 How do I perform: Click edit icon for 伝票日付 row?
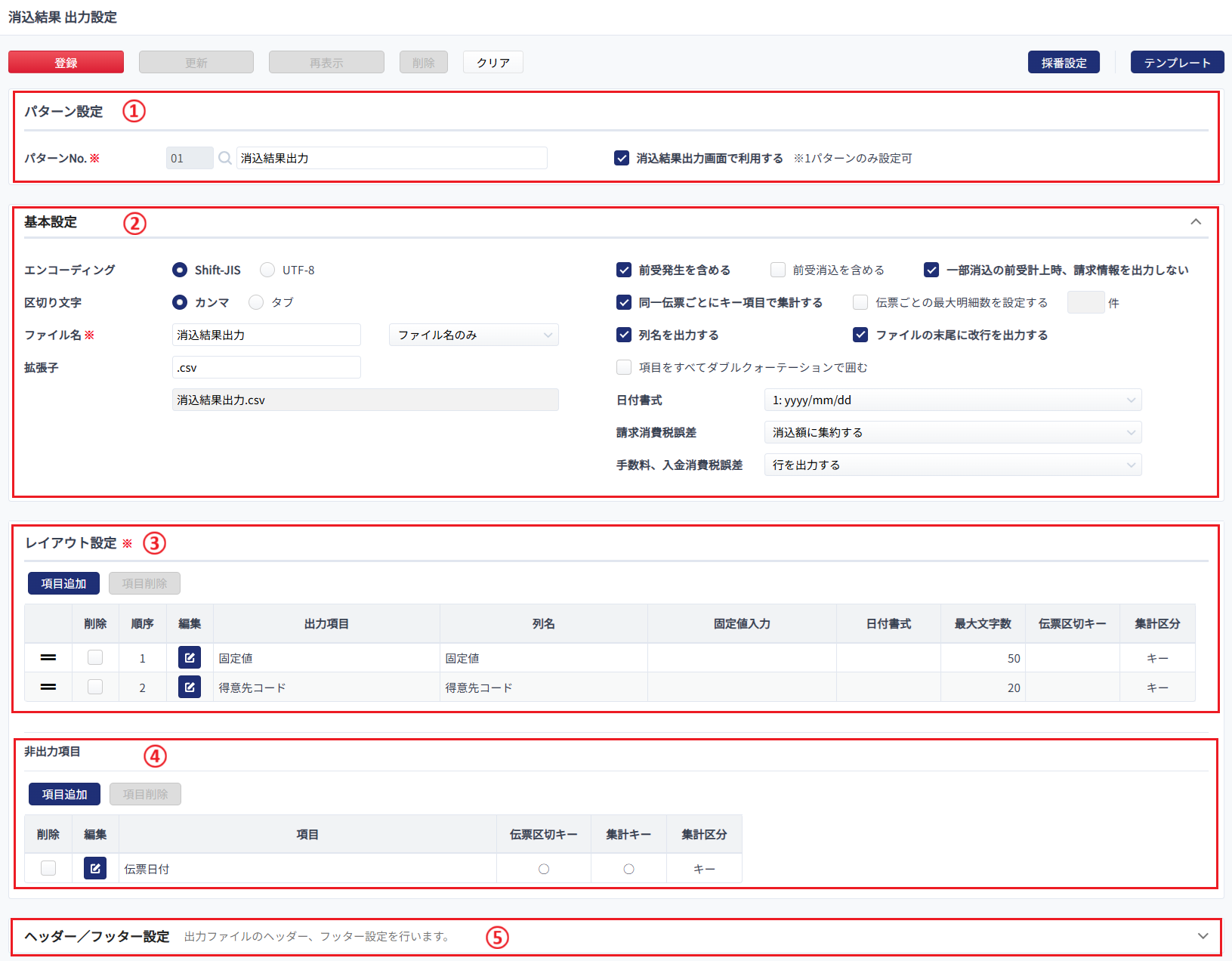[95, 869]
